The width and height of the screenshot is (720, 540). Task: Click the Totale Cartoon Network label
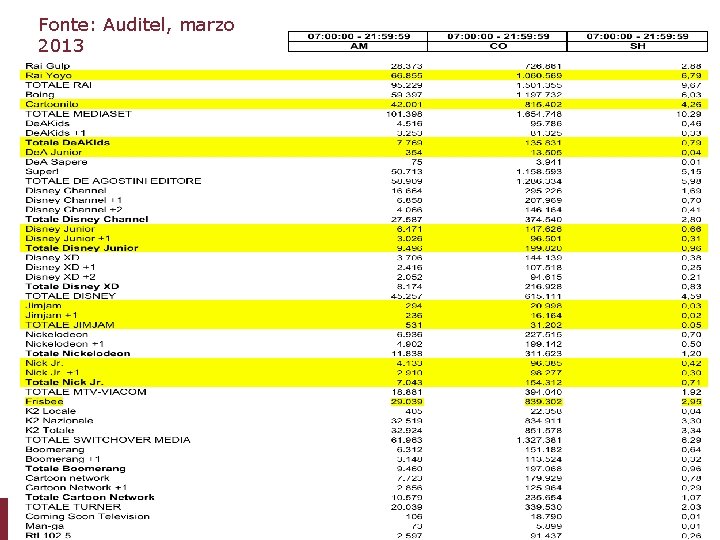pyautogui.click(x=90, y=497)
